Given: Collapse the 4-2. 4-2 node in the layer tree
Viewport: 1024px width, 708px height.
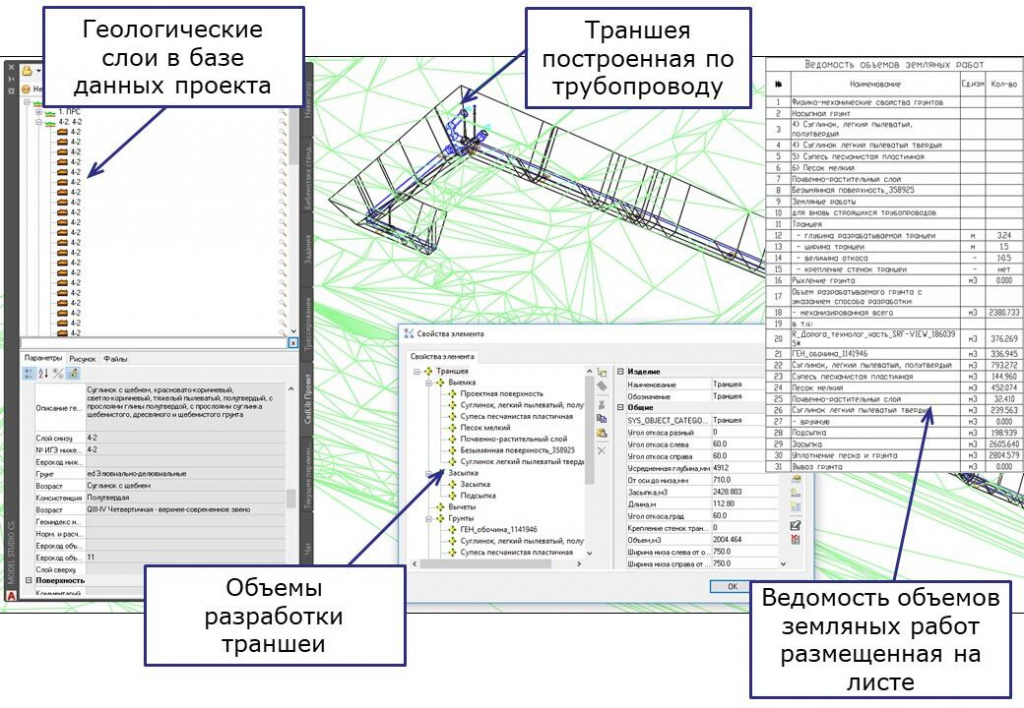Looking at the screenshot, I should pyautogui.click(x=39, y=122).
